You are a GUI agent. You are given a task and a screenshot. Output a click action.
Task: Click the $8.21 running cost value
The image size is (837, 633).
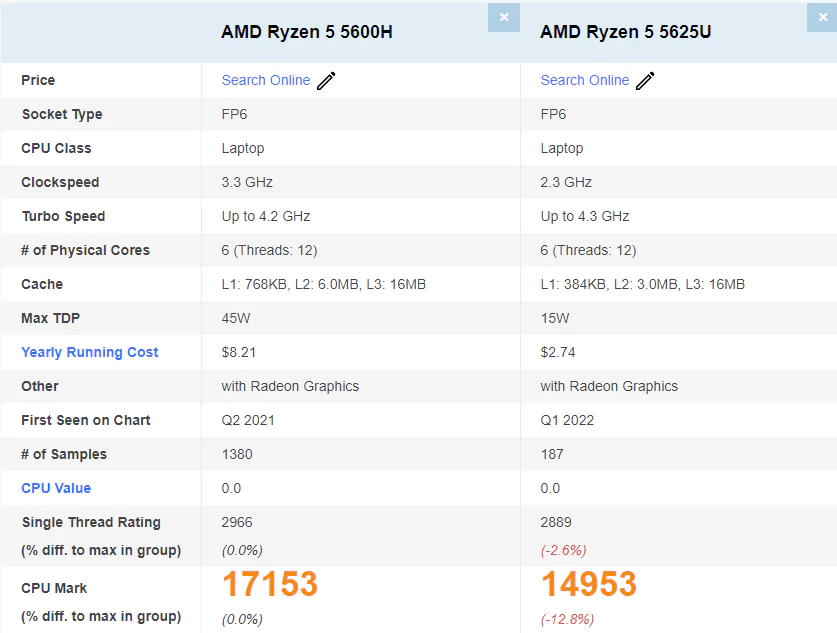coord(239,352)
